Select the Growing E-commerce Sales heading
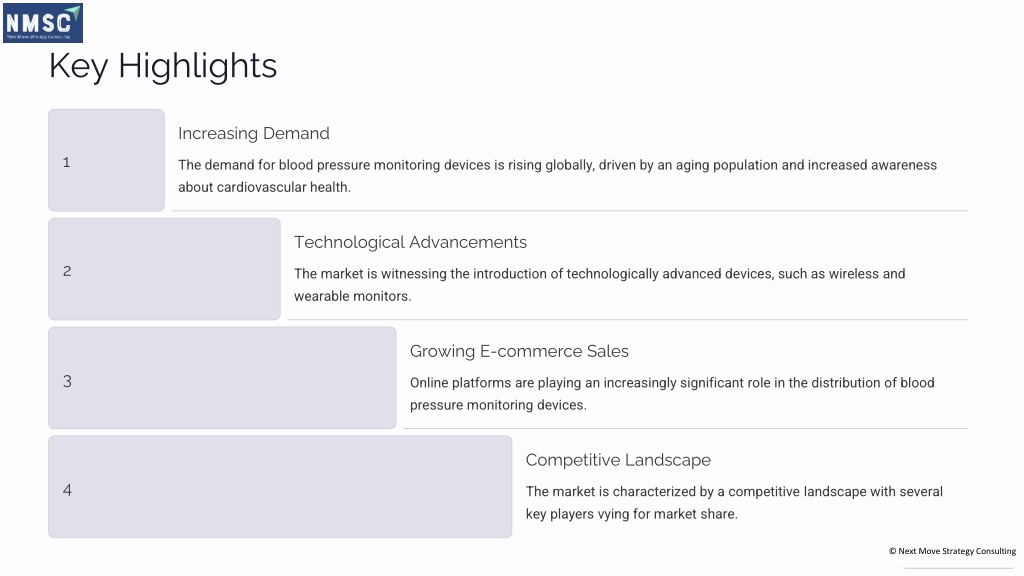 (519, 351)
